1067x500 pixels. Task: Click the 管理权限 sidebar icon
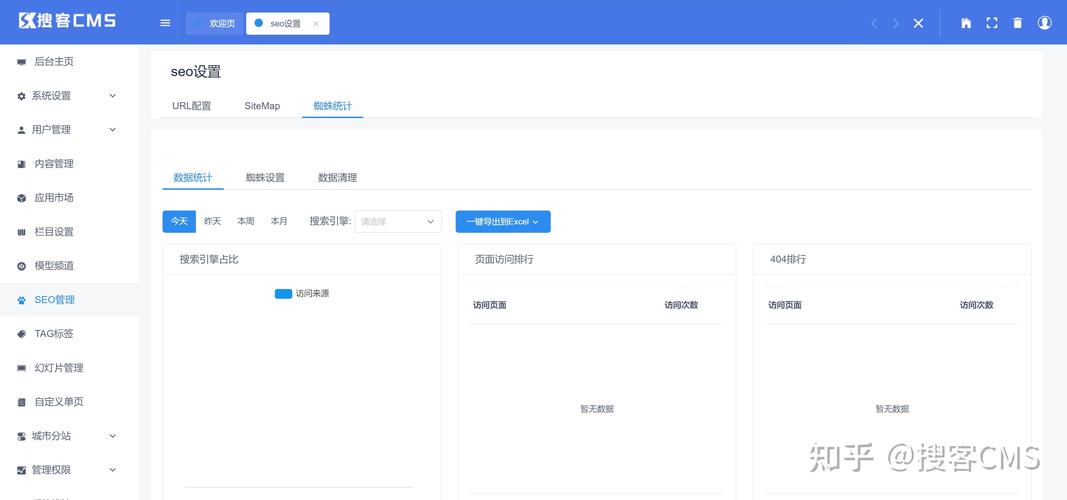21,470
